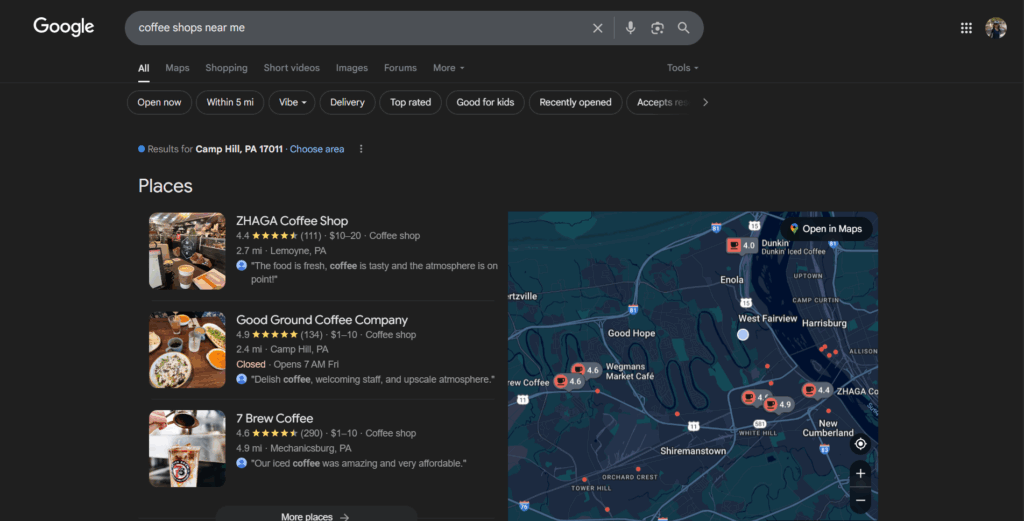Screen dimensions: 1024x521
Task: Switch to the Images tab
Action: (351, 68)
